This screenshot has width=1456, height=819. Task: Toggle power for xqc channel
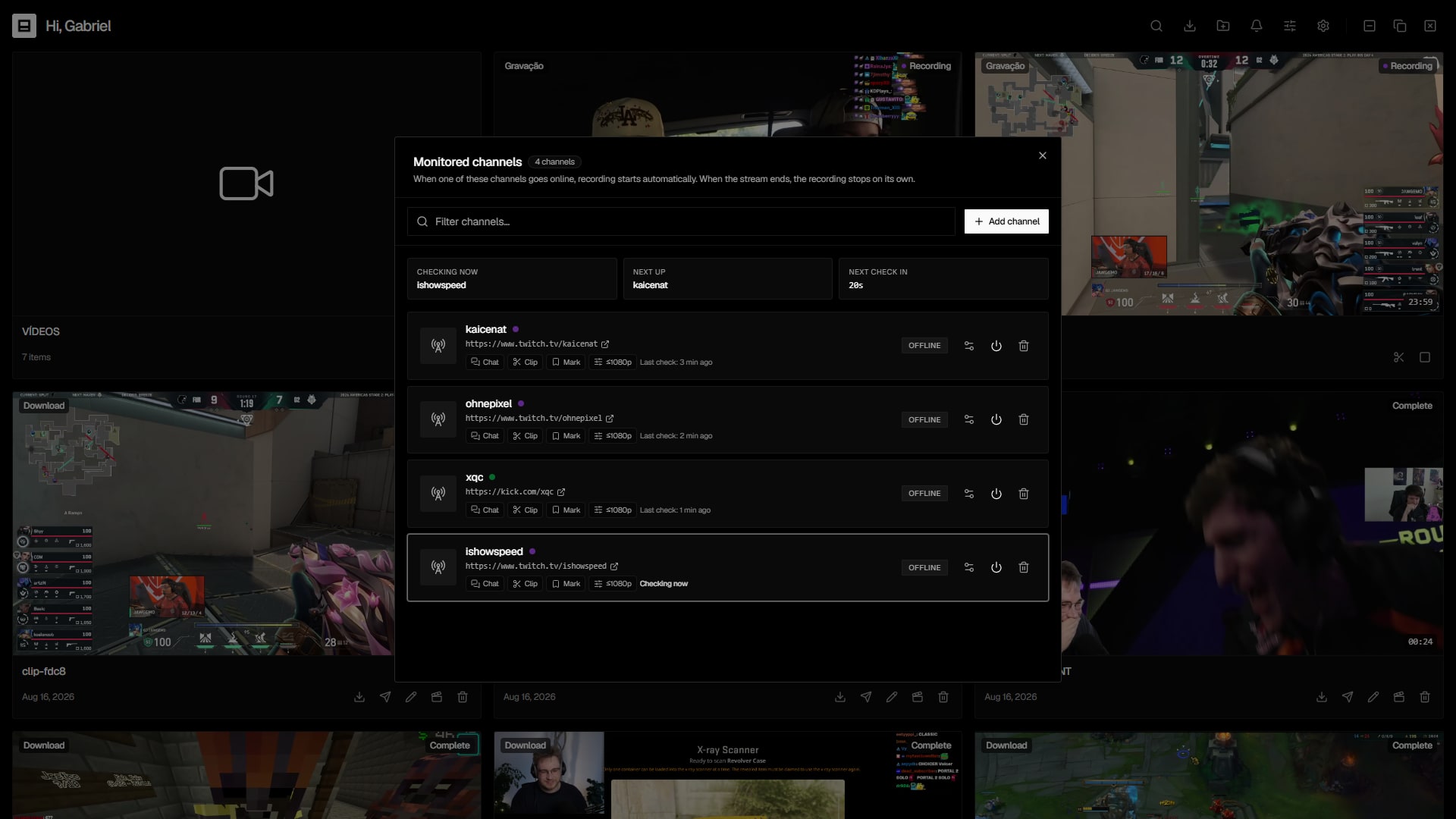996,494
